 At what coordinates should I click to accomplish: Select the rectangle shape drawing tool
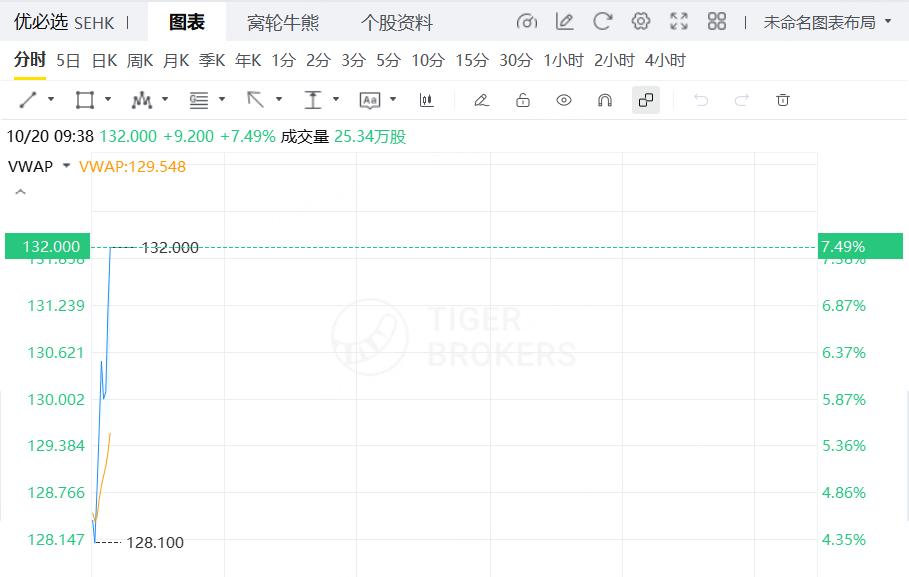85,100
